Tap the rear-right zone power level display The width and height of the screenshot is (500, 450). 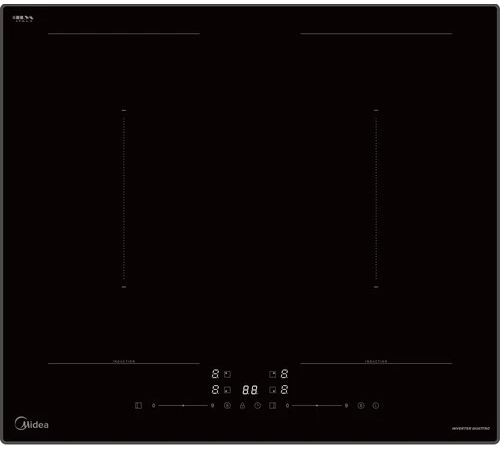tap(284, 374)
